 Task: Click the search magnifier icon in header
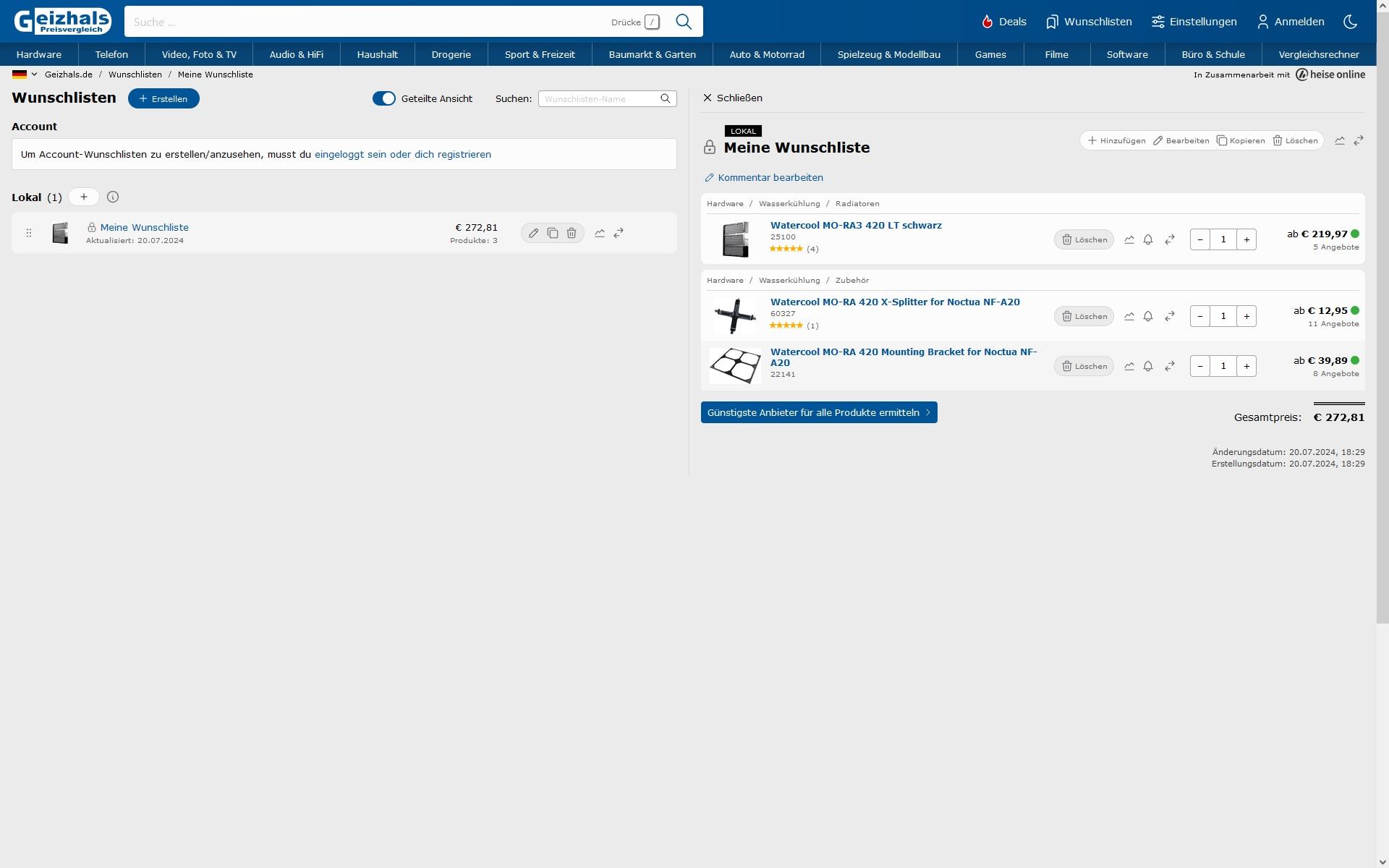[684, 22]
